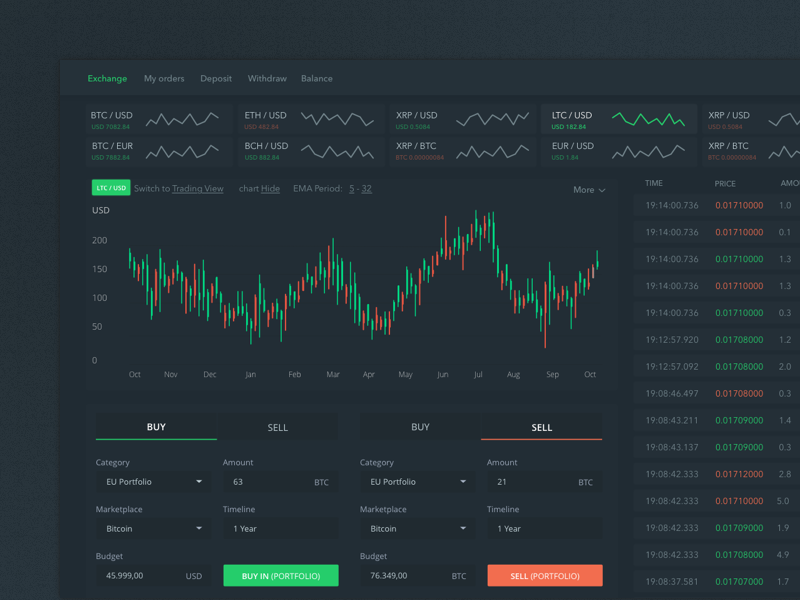
Task: Open the EUR/USD market ticker
Action: pos(615,152)
